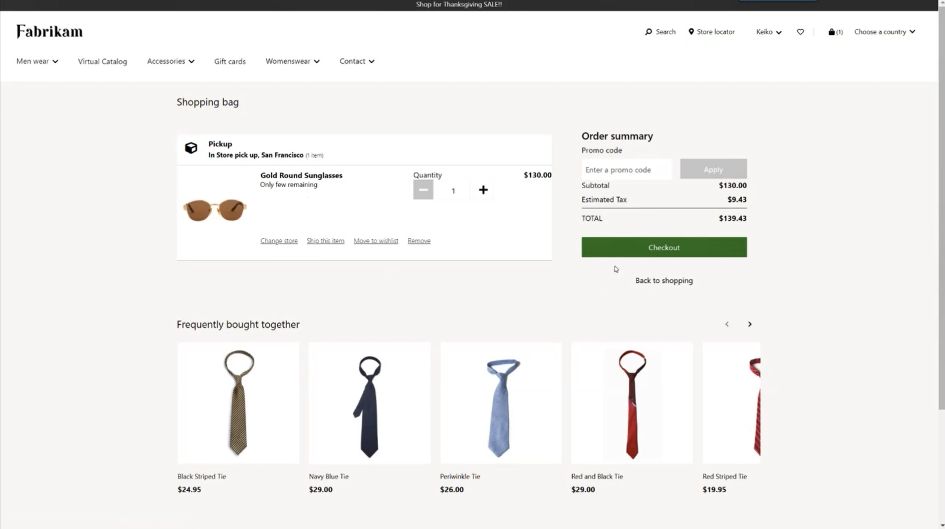Decrease quantity with the minus button
This screenshot has width=945, height=529.
423,190
